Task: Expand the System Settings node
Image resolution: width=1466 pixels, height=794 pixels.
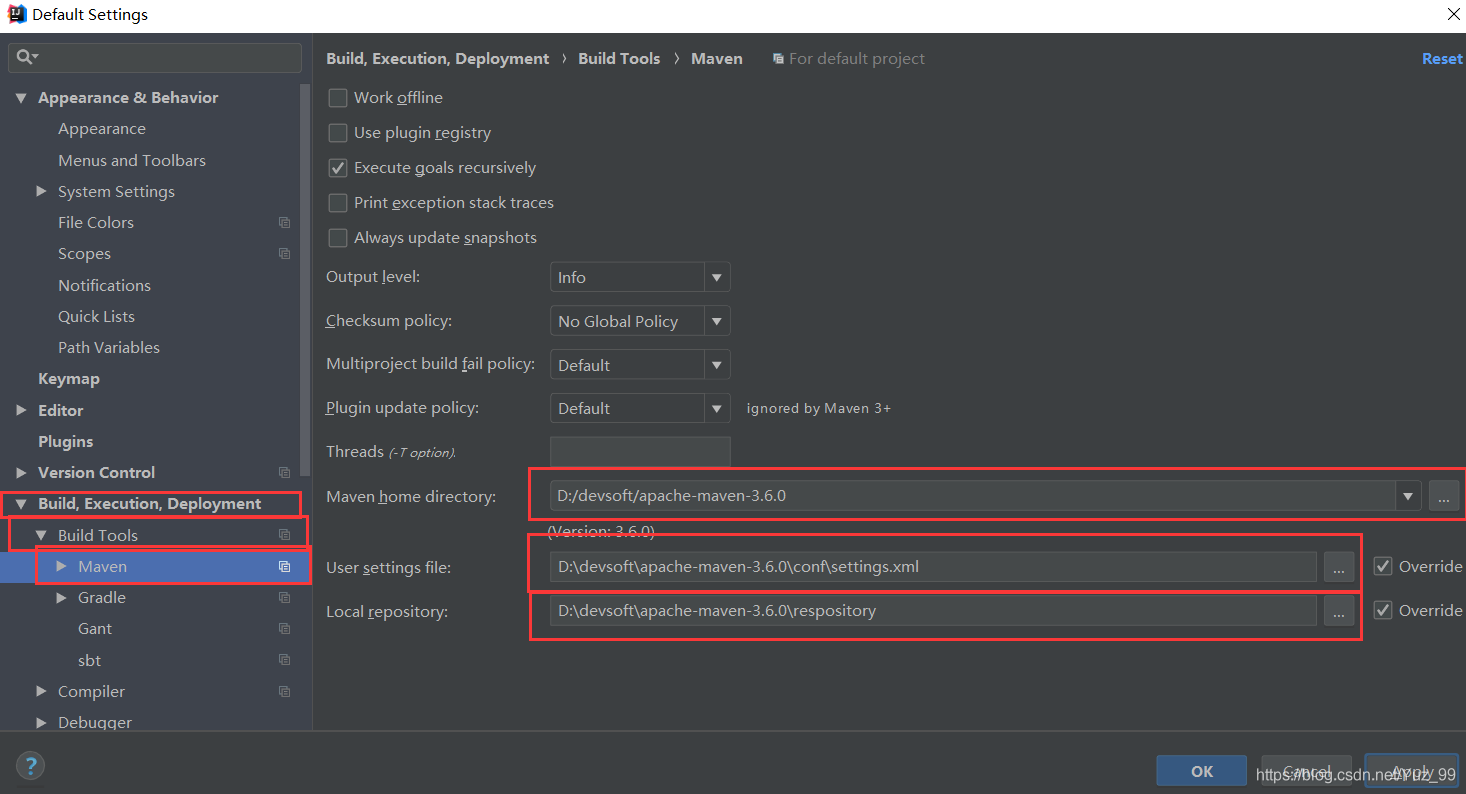Action: (x=41, y=191)
